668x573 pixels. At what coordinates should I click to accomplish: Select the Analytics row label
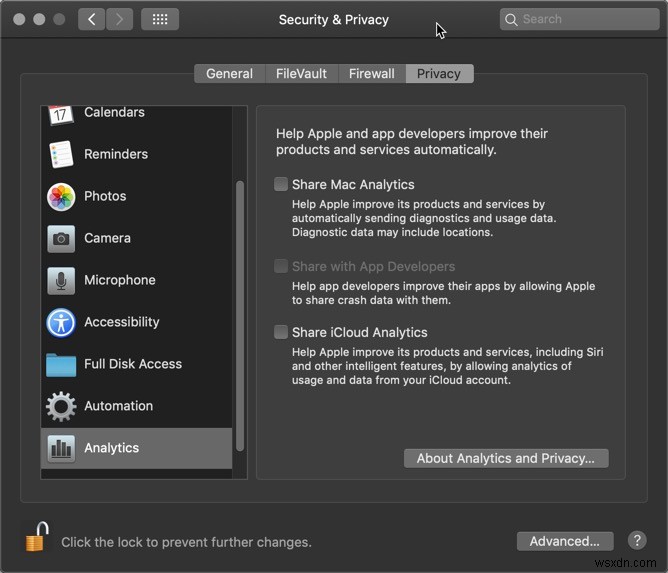[x=112, y=448]
